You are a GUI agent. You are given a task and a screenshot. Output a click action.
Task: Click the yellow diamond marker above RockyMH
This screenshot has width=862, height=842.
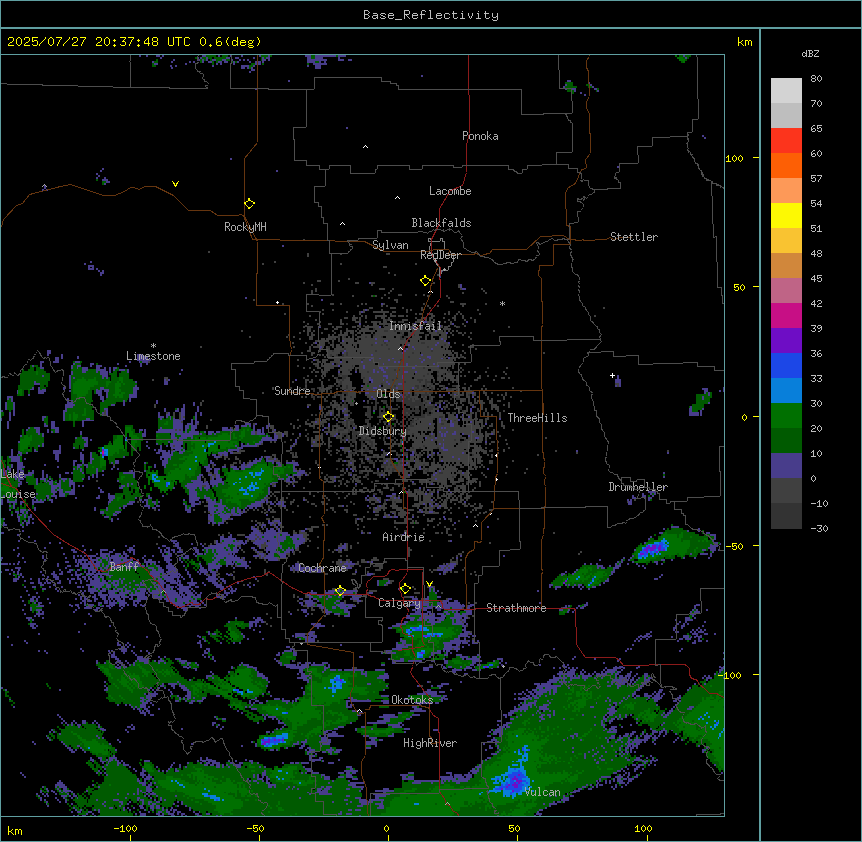click(249, 204)
